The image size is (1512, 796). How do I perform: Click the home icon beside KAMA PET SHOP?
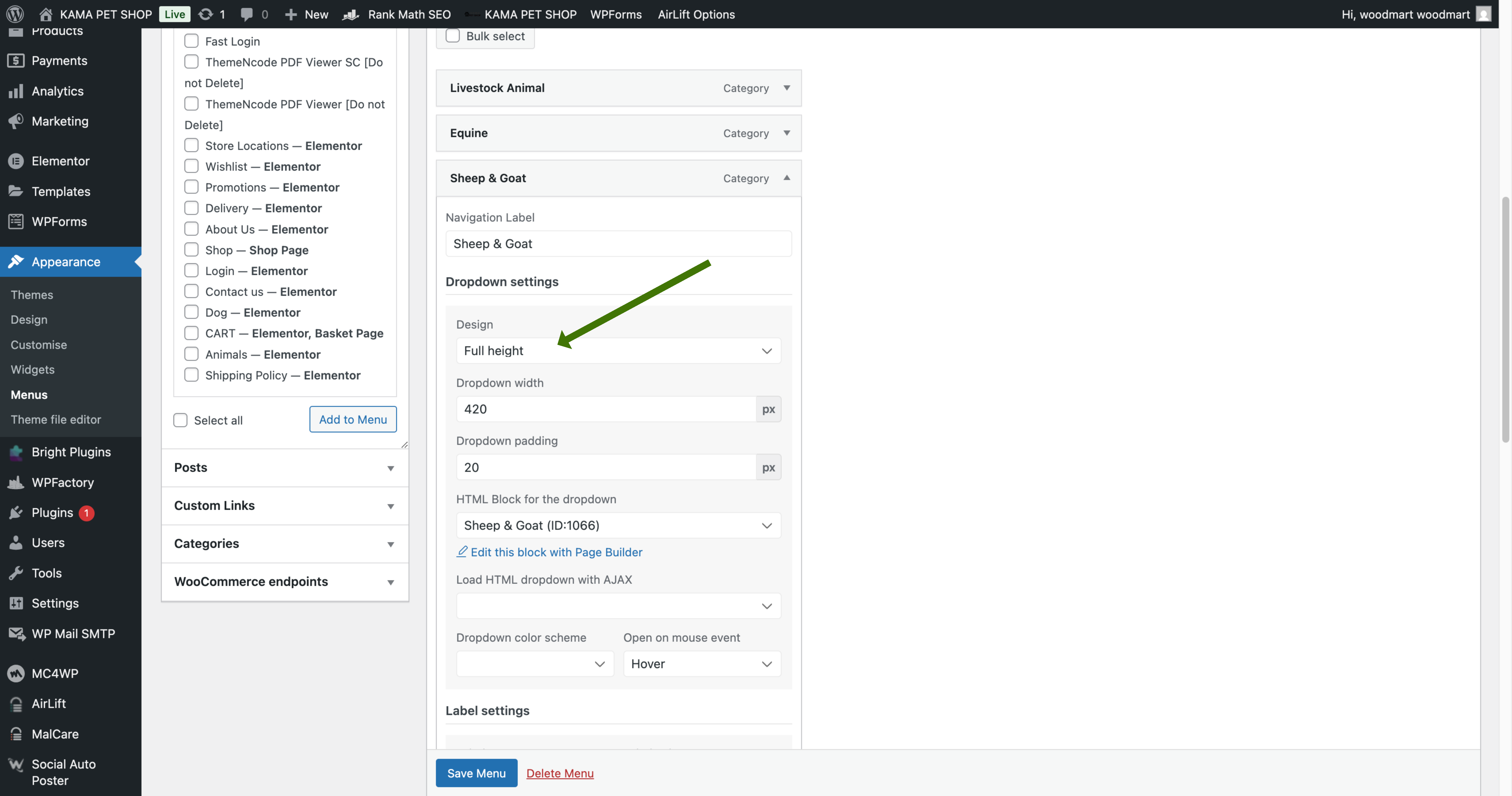(46, 14)
